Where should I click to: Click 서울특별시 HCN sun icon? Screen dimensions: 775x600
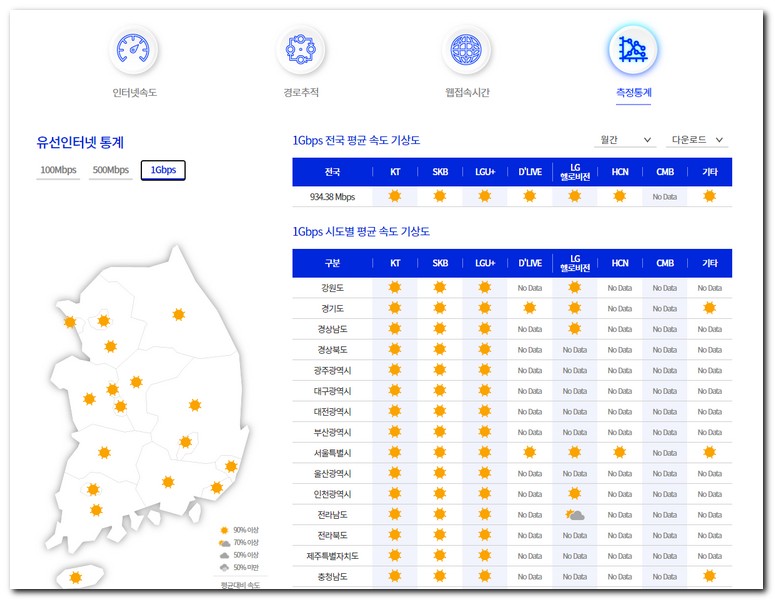point(620,452)
